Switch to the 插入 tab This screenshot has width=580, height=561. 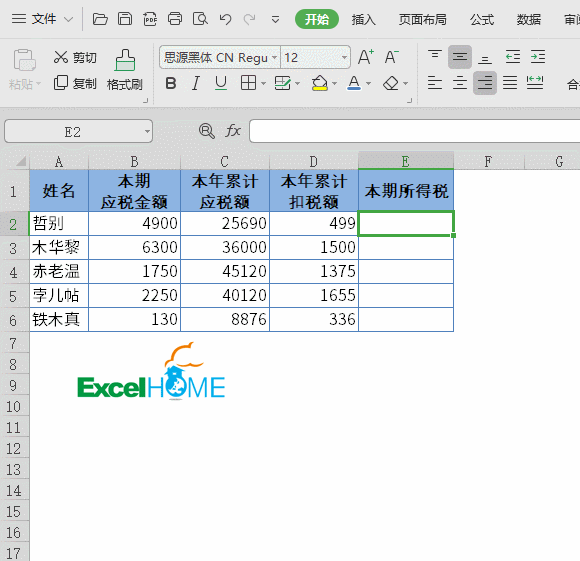(364, 19)
